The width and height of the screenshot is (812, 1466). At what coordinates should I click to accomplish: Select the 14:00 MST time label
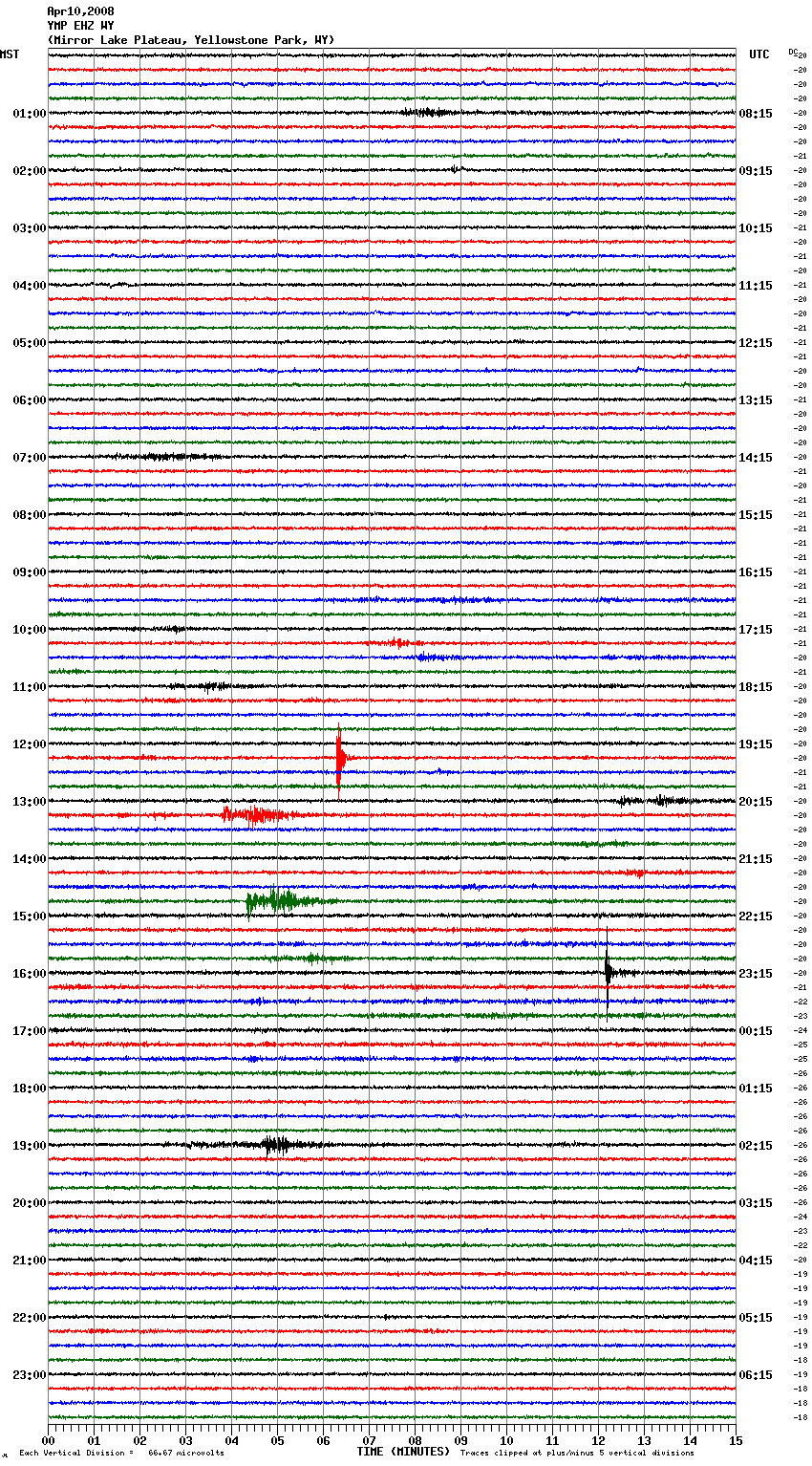(30, 859)
